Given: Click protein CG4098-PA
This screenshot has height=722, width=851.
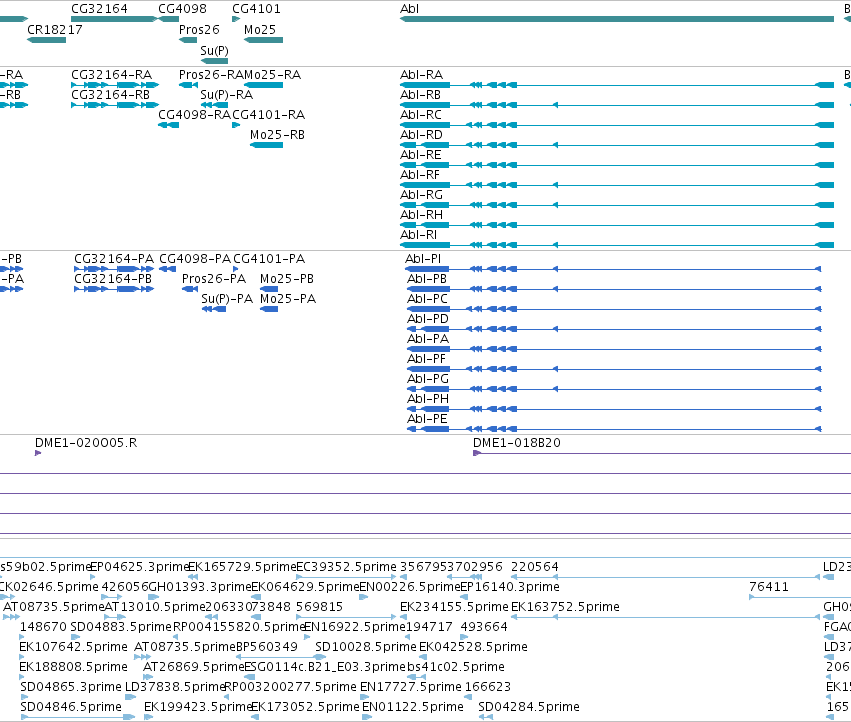Looking at the screenshot, I should click(x=168, y=269).
